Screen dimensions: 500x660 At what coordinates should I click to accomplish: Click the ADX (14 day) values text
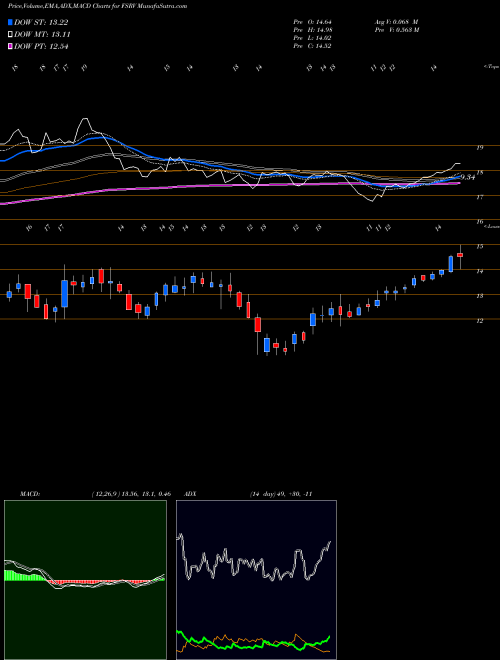click(281, 494)
